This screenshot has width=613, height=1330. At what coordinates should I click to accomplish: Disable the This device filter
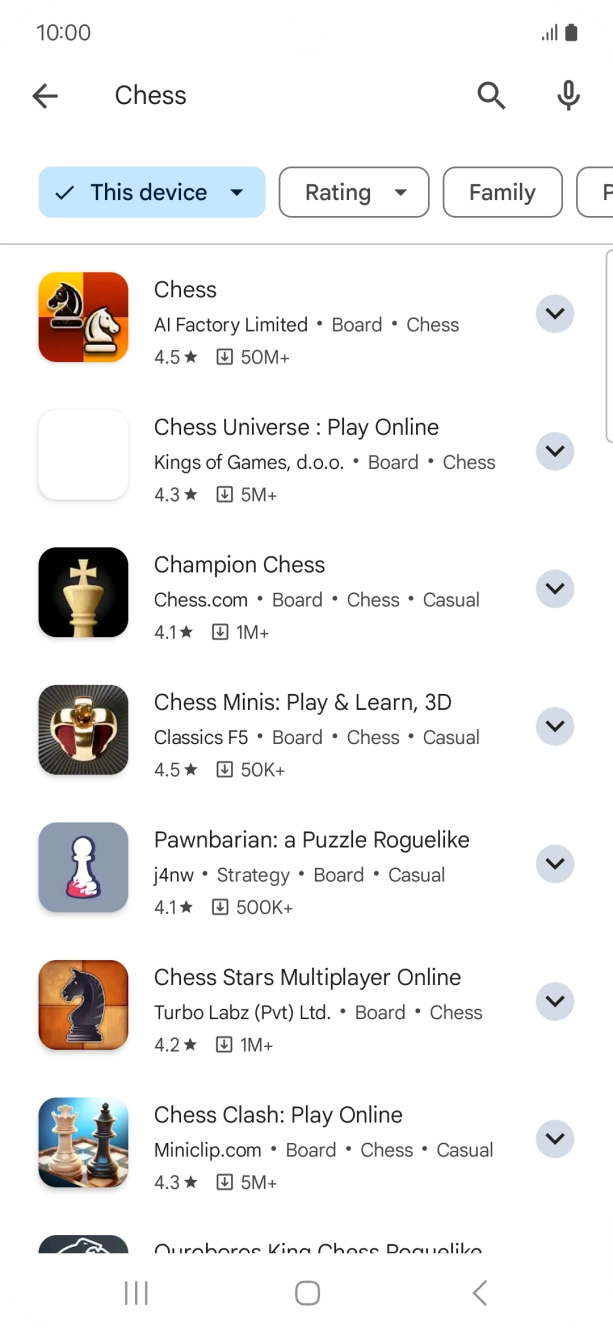click(x=151, y=192)
